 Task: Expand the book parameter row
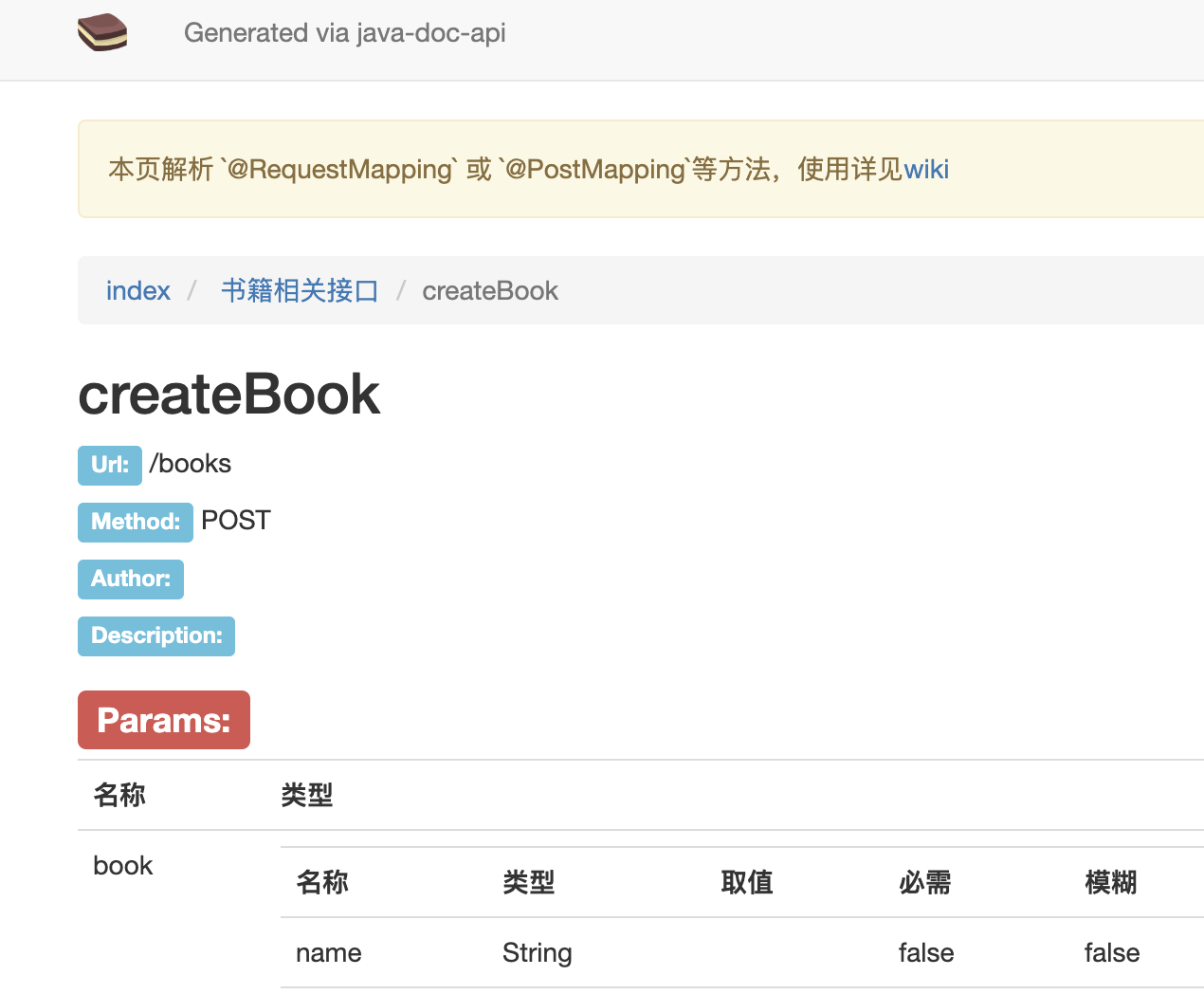tap(122, 865)
